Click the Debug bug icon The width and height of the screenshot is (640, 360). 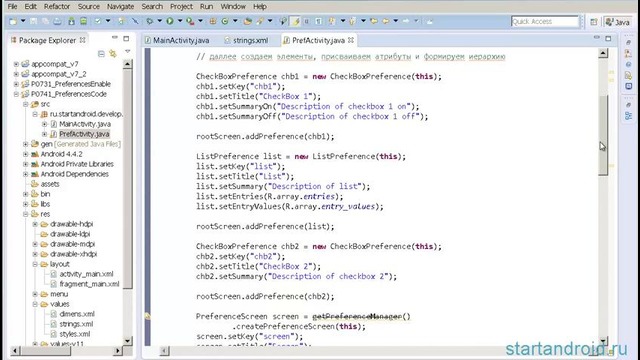point(149,21)
